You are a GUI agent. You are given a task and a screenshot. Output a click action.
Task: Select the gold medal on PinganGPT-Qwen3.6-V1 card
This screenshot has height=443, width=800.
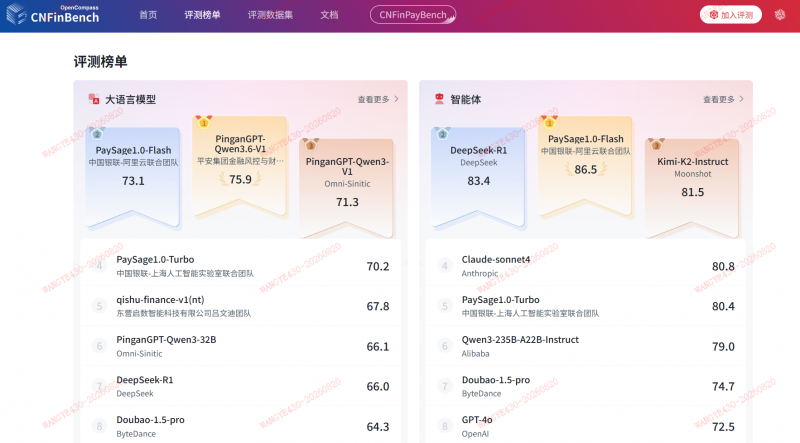click(204, 122)
